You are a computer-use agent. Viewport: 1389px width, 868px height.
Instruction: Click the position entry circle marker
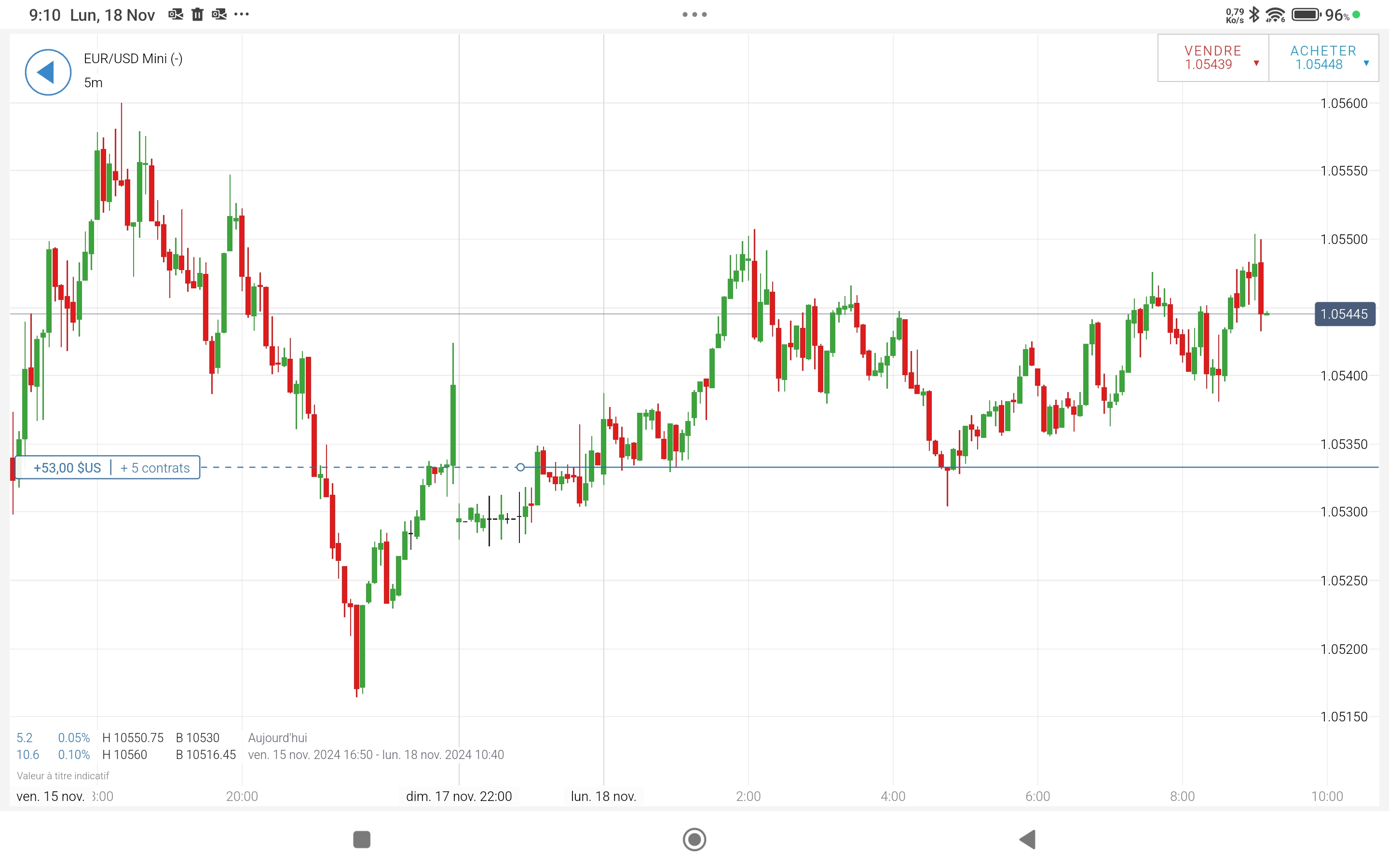click(x=520, y=467)
